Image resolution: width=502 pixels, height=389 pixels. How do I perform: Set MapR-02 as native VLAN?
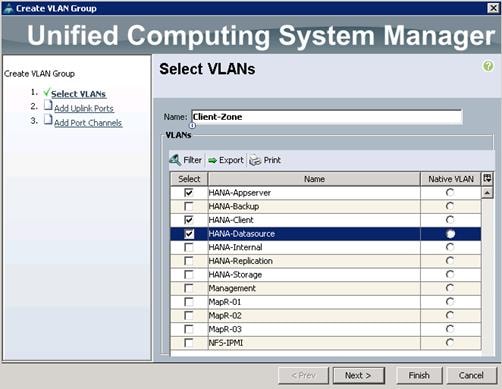[450, 315]
